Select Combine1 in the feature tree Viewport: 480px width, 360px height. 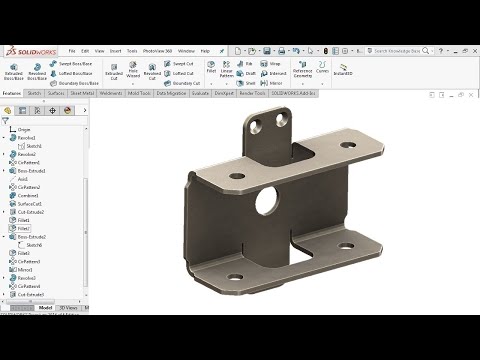[24, 195]
